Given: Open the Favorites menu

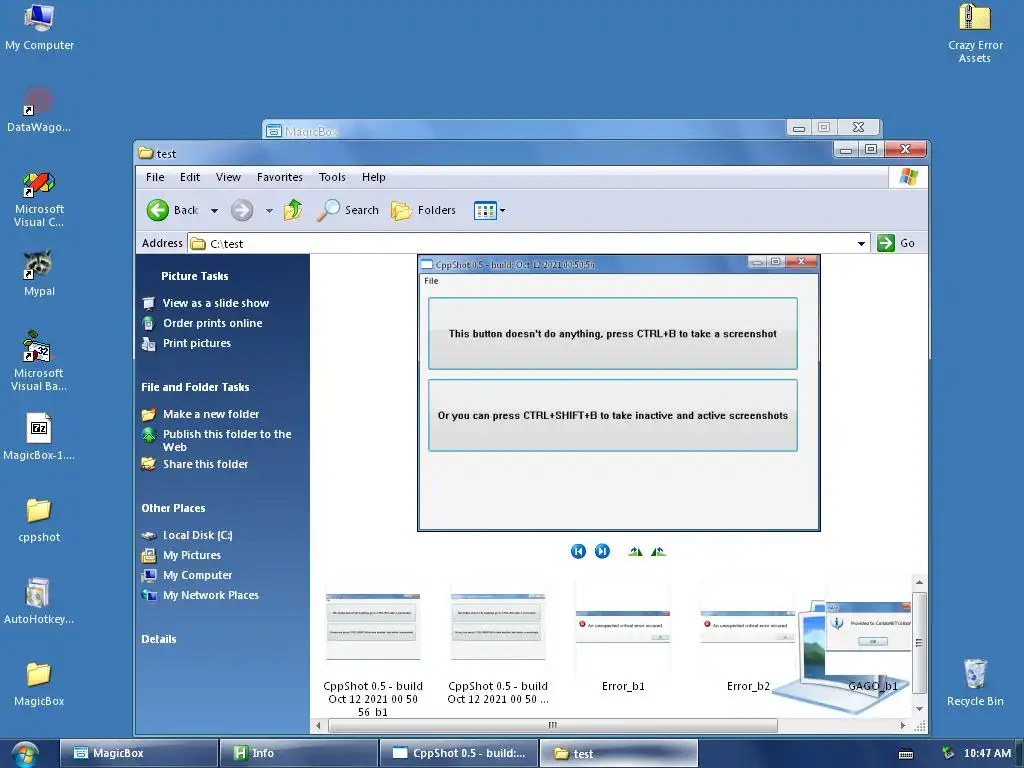Looking at the screenshot, I should coord(280,177).
